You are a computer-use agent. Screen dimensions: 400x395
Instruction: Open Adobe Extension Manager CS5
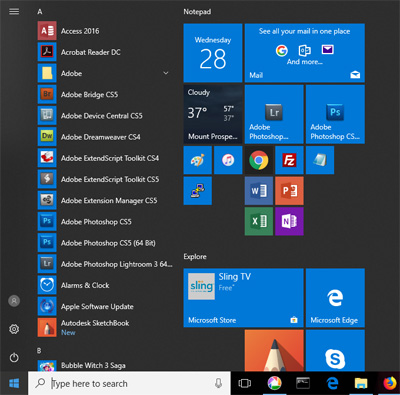point(105,200)
